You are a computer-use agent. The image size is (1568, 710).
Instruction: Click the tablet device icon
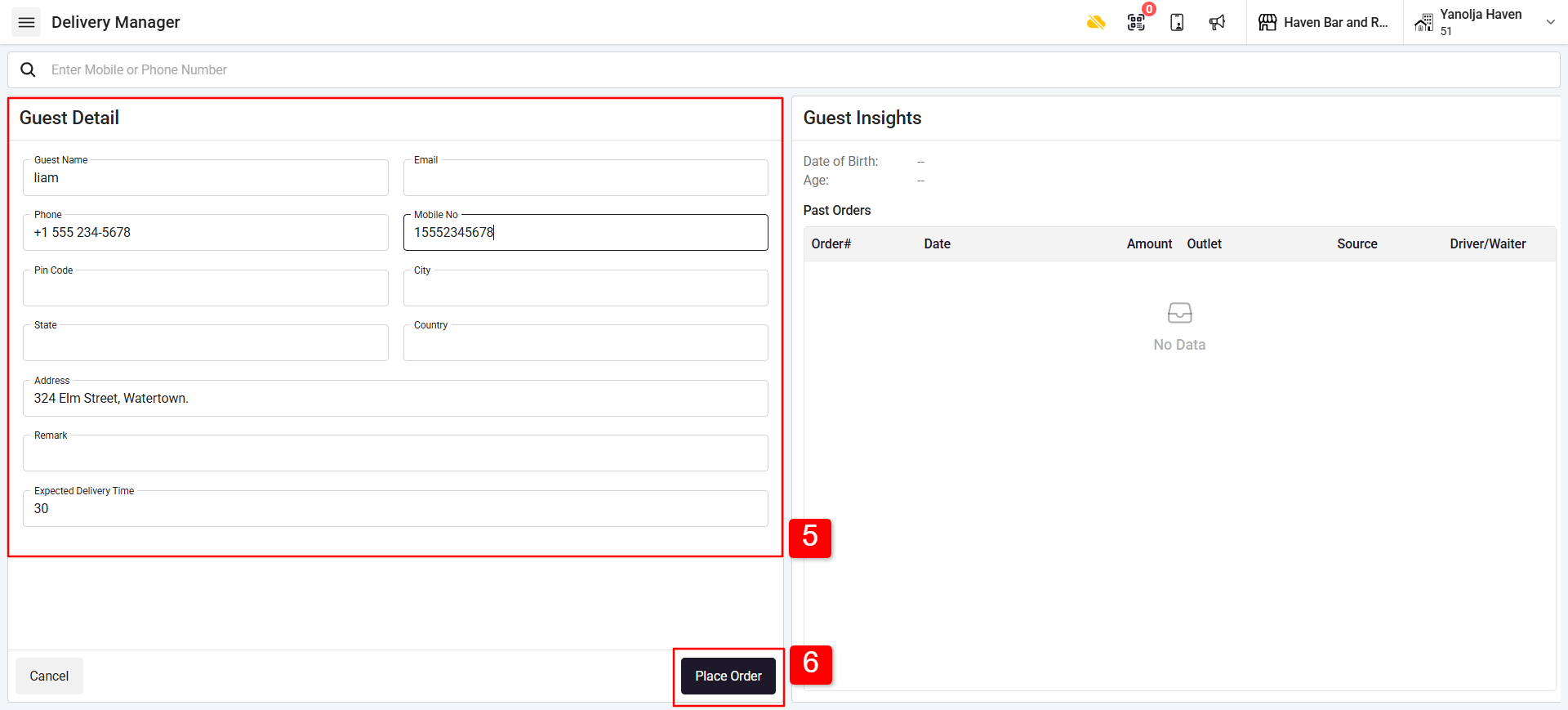tap(1177, 22)
